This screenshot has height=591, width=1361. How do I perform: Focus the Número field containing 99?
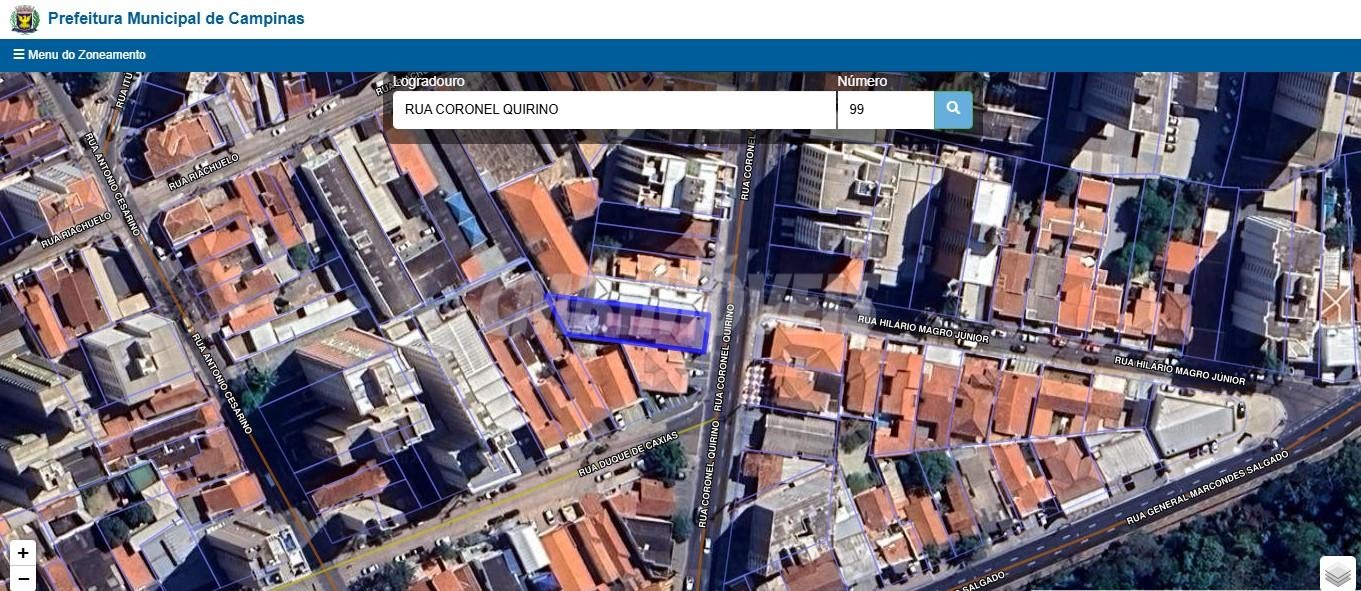885,110
